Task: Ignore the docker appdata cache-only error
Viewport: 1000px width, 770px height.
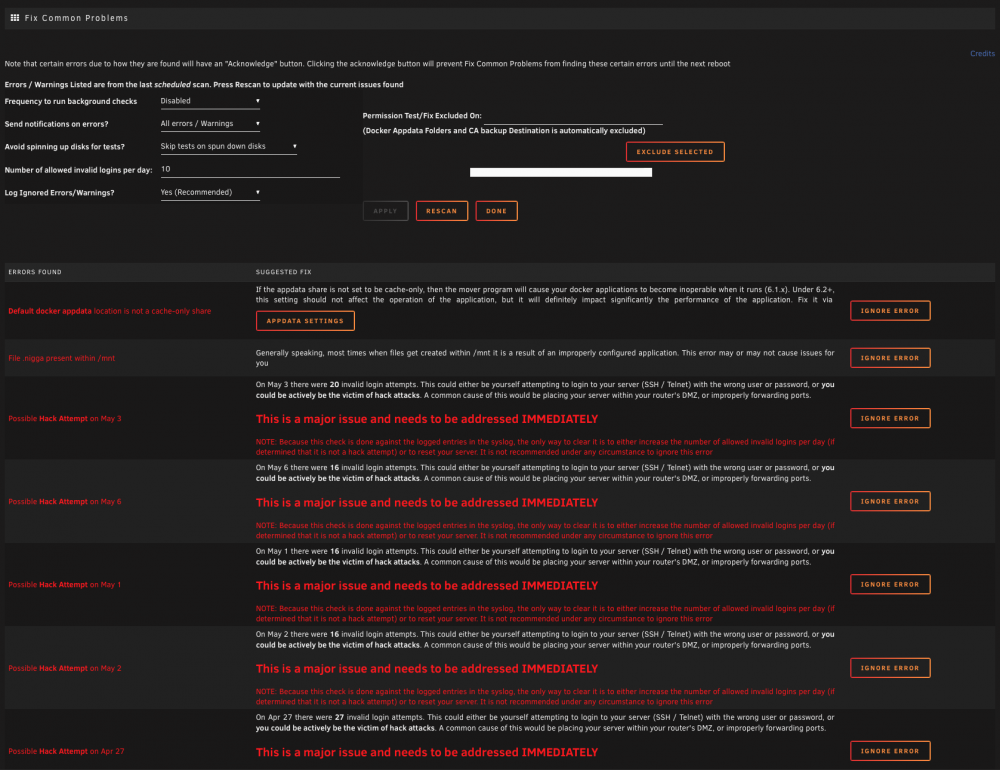Action: point(890,311)
